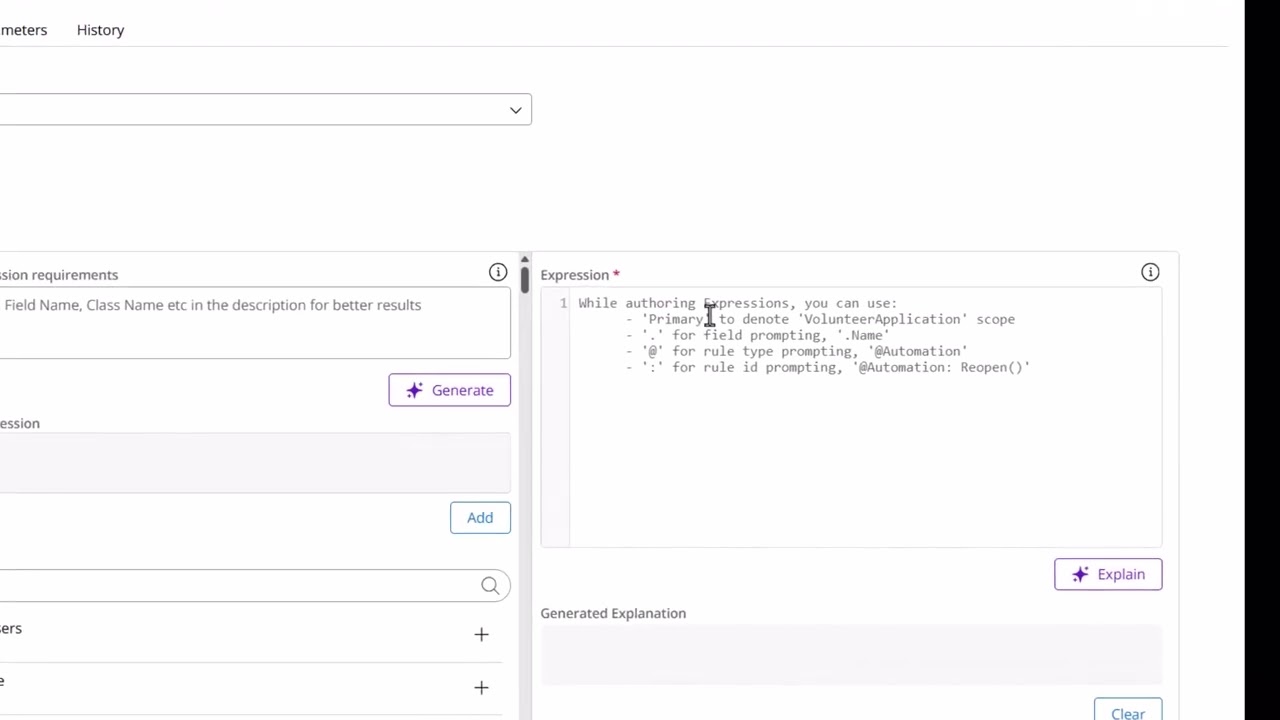Click the 'Generated Explanation' label
The height and width of the screenshot is (720, 1280).
click(613, 613)
